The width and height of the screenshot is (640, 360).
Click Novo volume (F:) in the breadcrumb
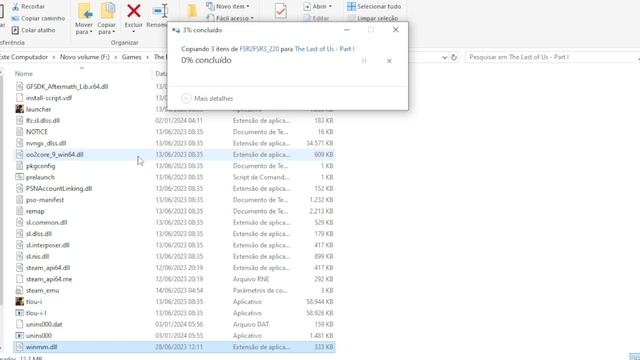pyautogui.click(x=85, y=57)
